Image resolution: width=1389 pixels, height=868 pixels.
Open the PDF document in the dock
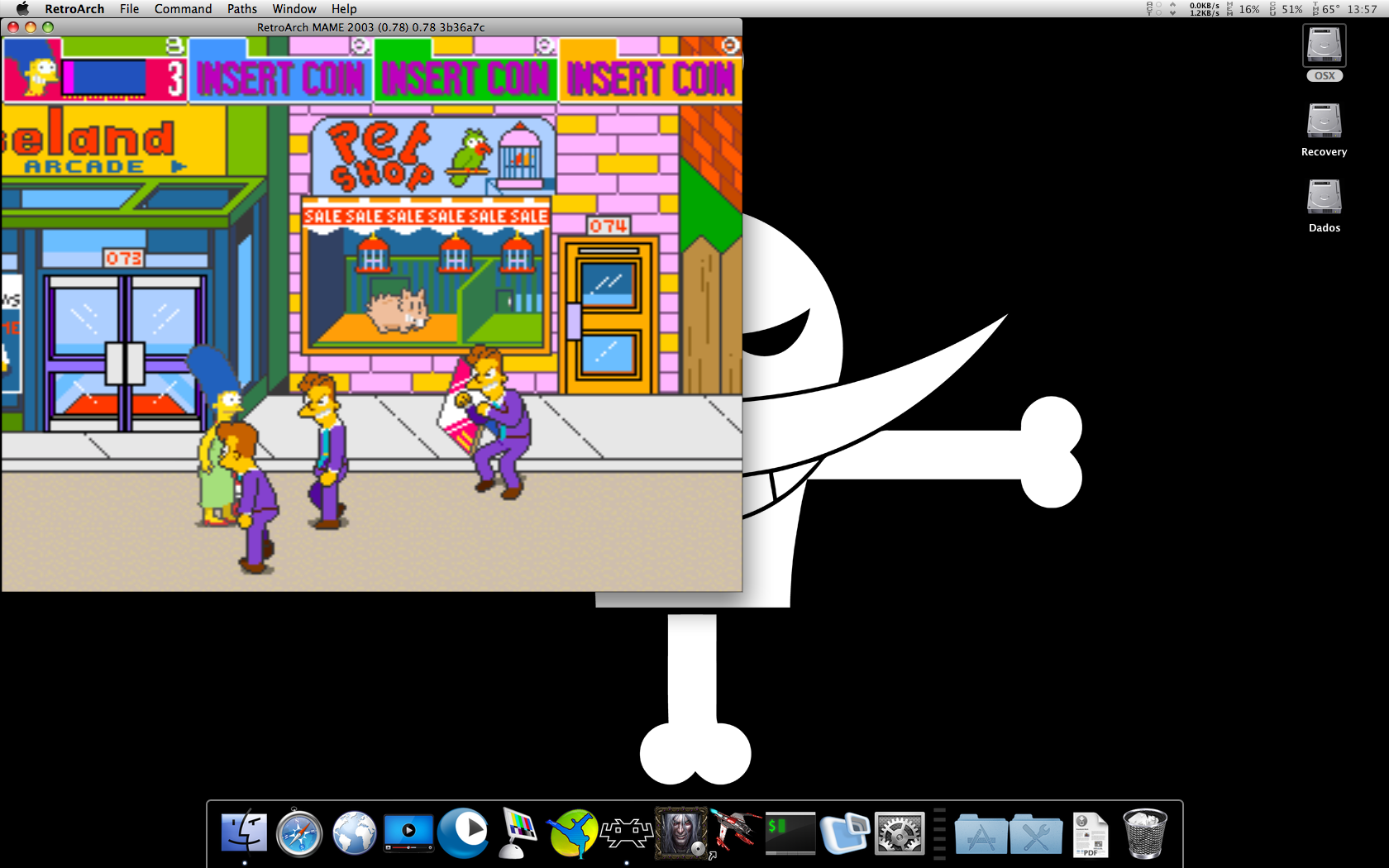pyautogui.click(x=1090, y=834)
